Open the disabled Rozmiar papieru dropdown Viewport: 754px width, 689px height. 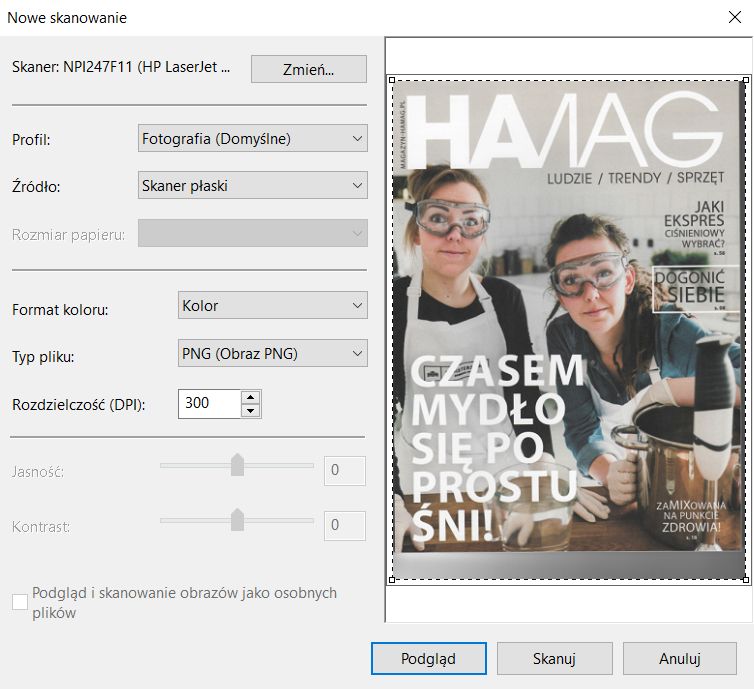coord(253,233)
